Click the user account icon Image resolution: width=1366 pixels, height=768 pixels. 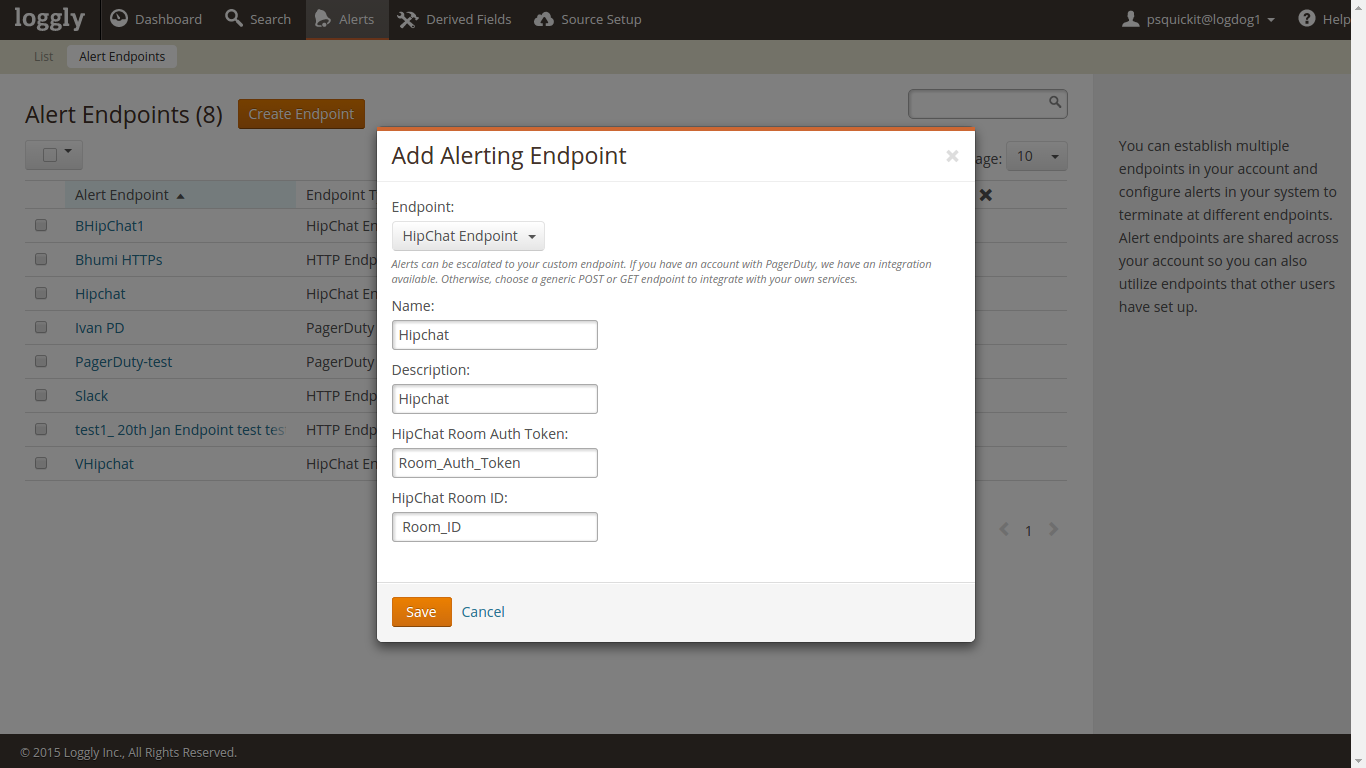(1131, 19)
